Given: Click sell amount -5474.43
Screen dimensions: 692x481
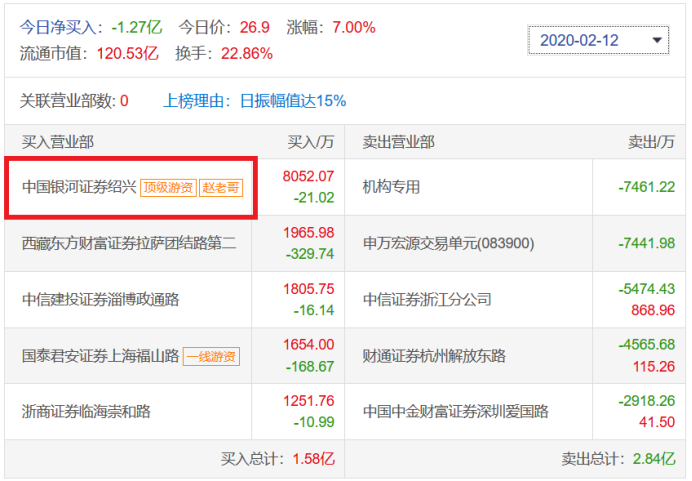Looking at the screenshot, I should [x=647, y=289].
